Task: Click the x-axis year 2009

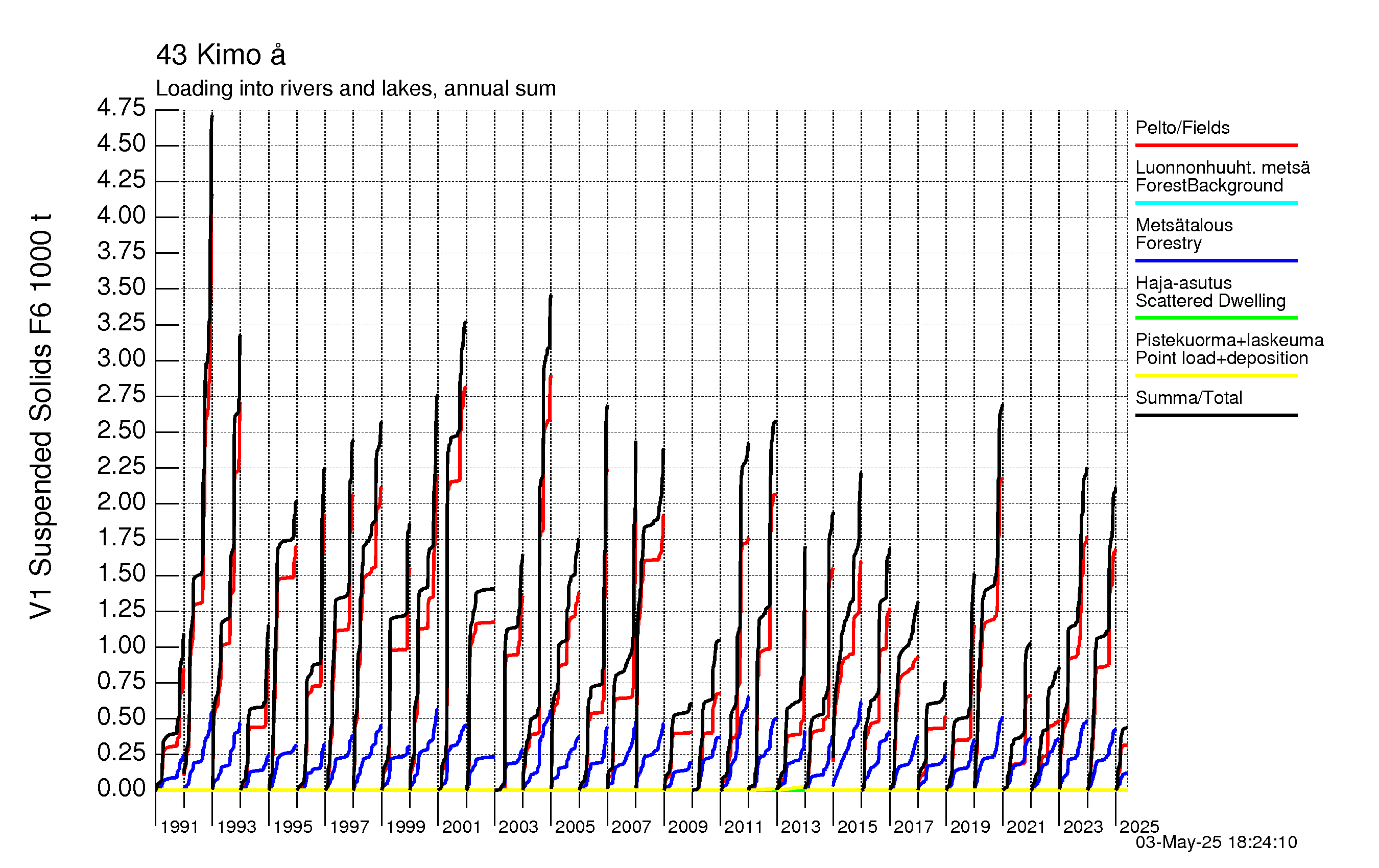Action: pyautogui.click(x=688, y=827)
